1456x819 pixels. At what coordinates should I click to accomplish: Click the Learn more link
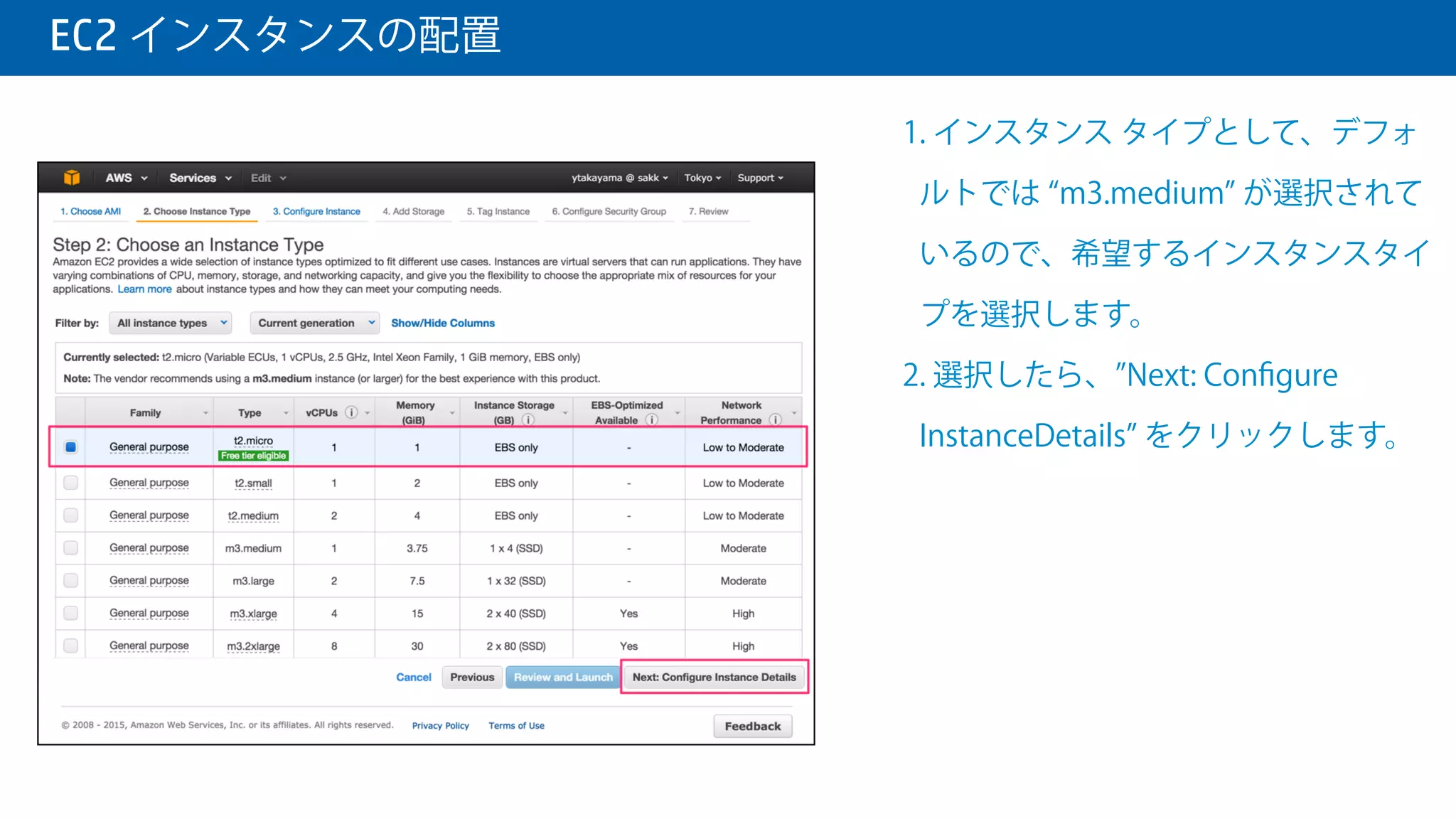tap(144, 289)
